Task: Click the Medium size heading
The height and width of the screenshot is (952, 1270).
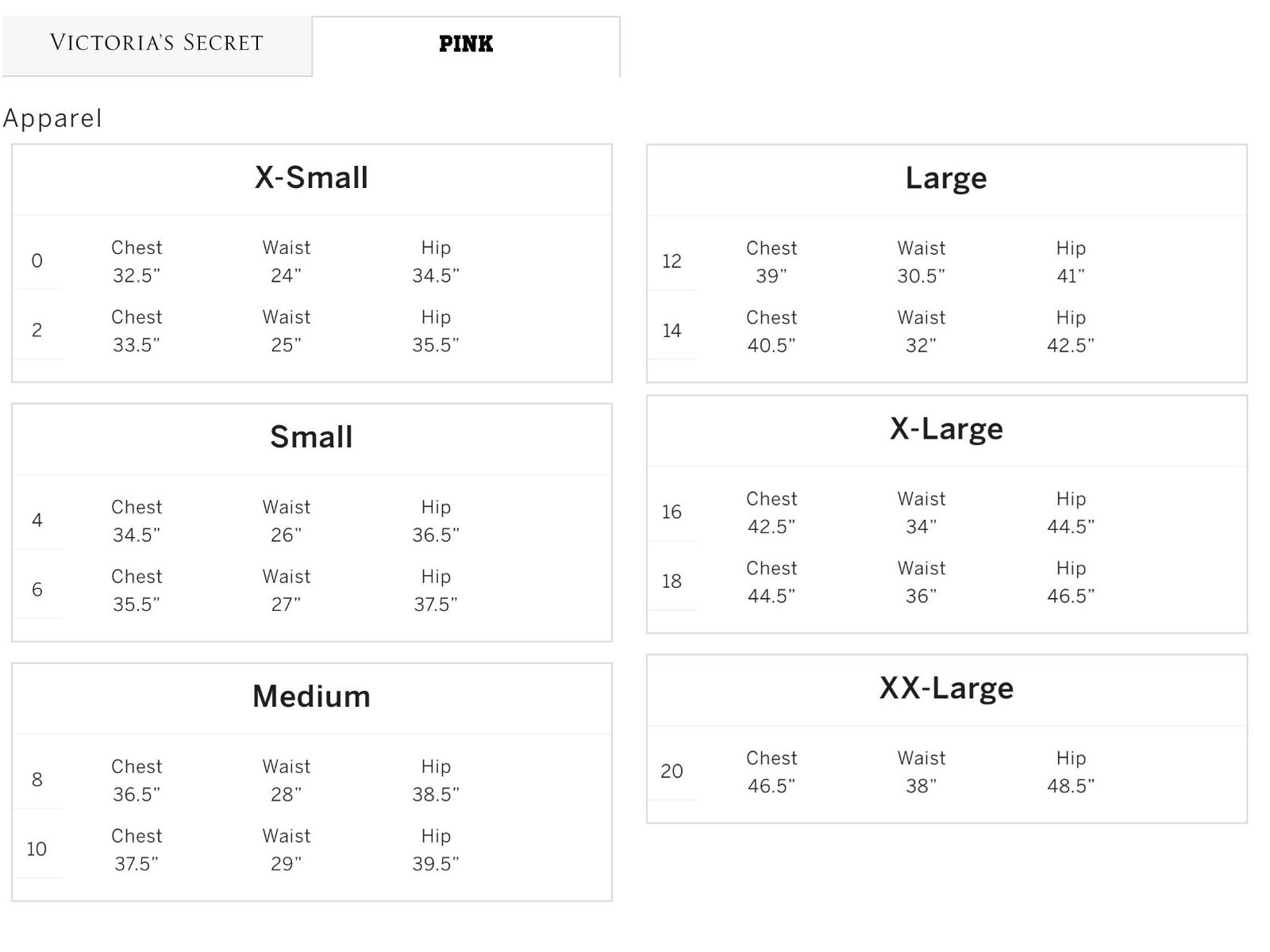Action: [x=311, y=697]
